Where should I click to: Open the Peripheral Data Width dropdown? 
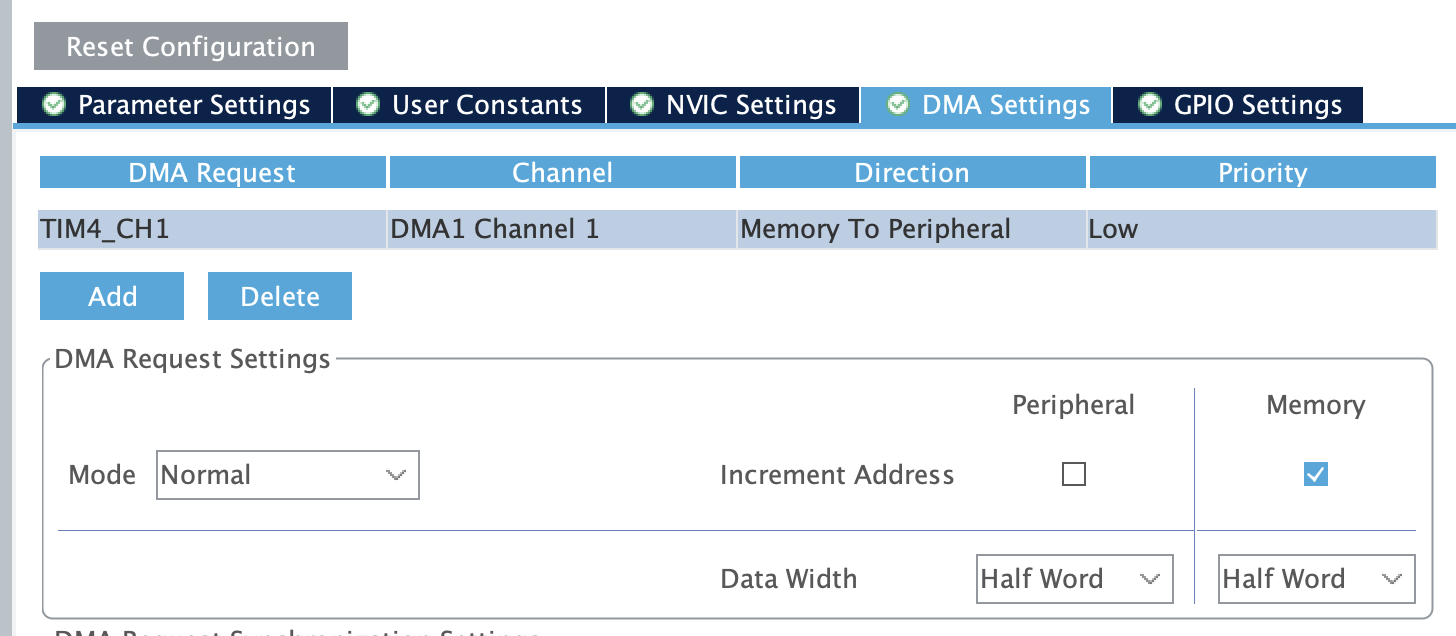point(1074,578)
